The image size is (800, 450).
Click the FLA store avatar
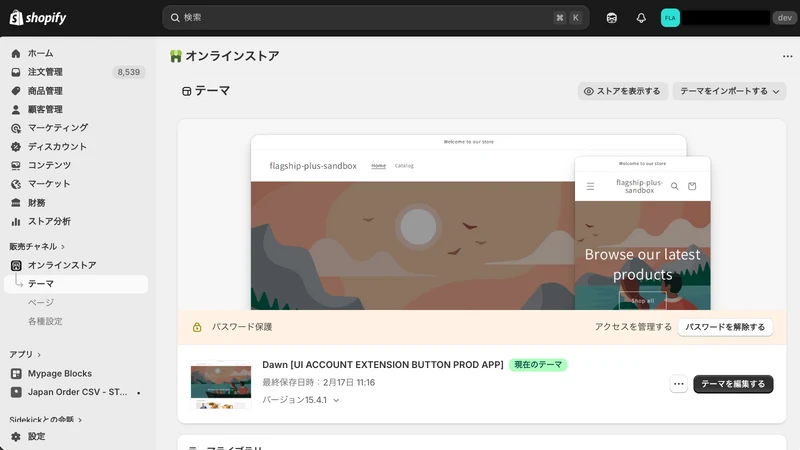pyautogui.click(x=670, y=18)
